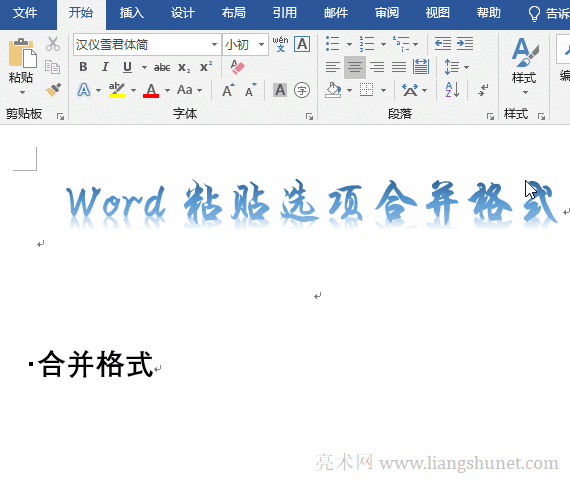Click the enclosed character (字) icon
This screenshot has width=570, height=480.
click(x=302, y=90)
